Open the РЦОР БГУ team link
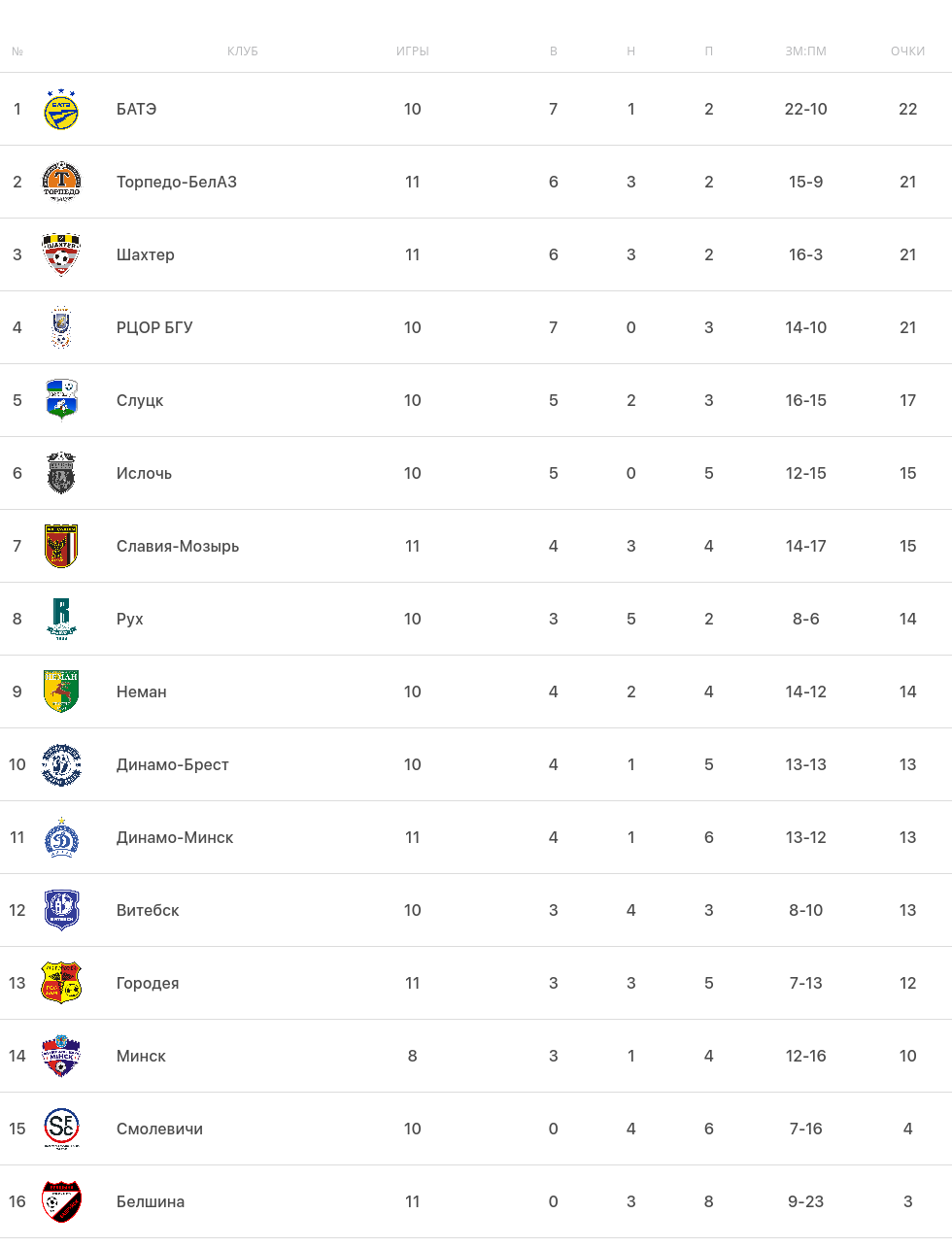The width and height of the screenshot is (952, 1248). coord(154,328)
